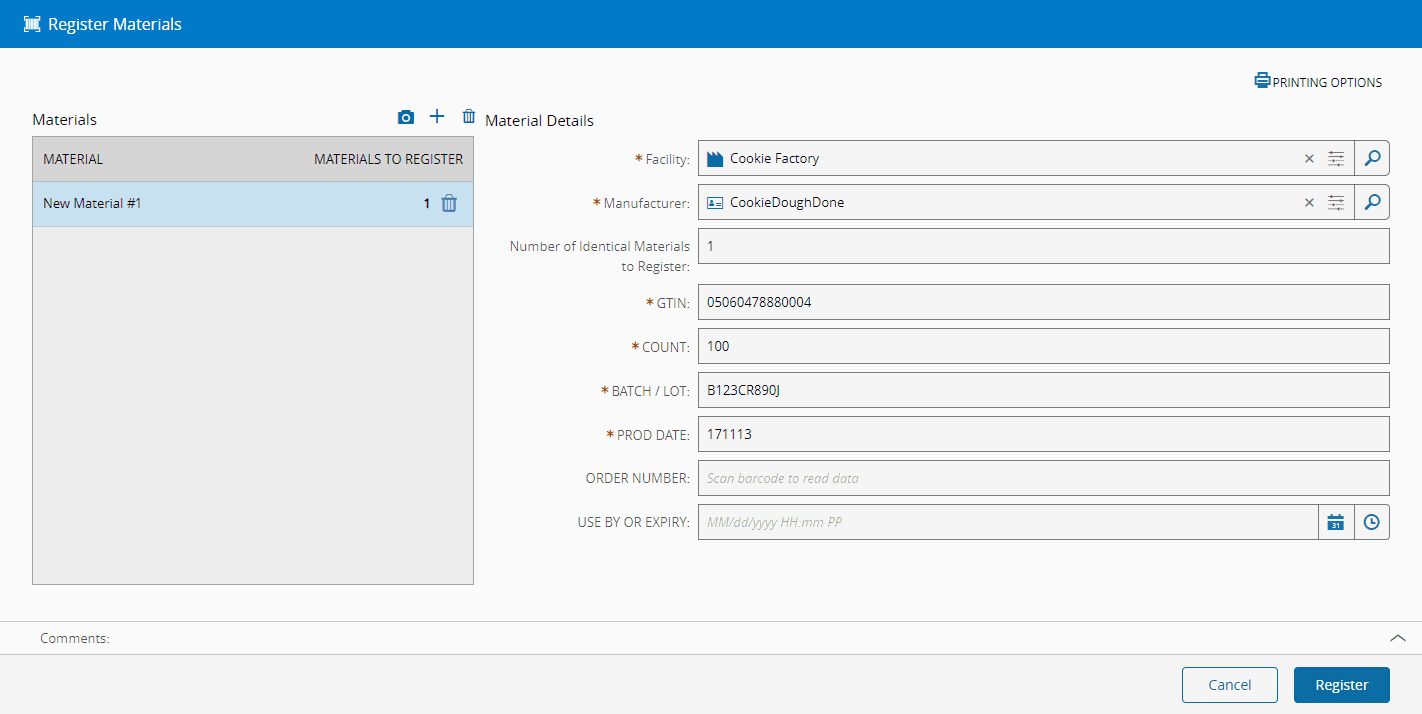Screen dimensions: 1422x714
Task: Expand the Comments section chevron
Action: [x=1398, y=638]
